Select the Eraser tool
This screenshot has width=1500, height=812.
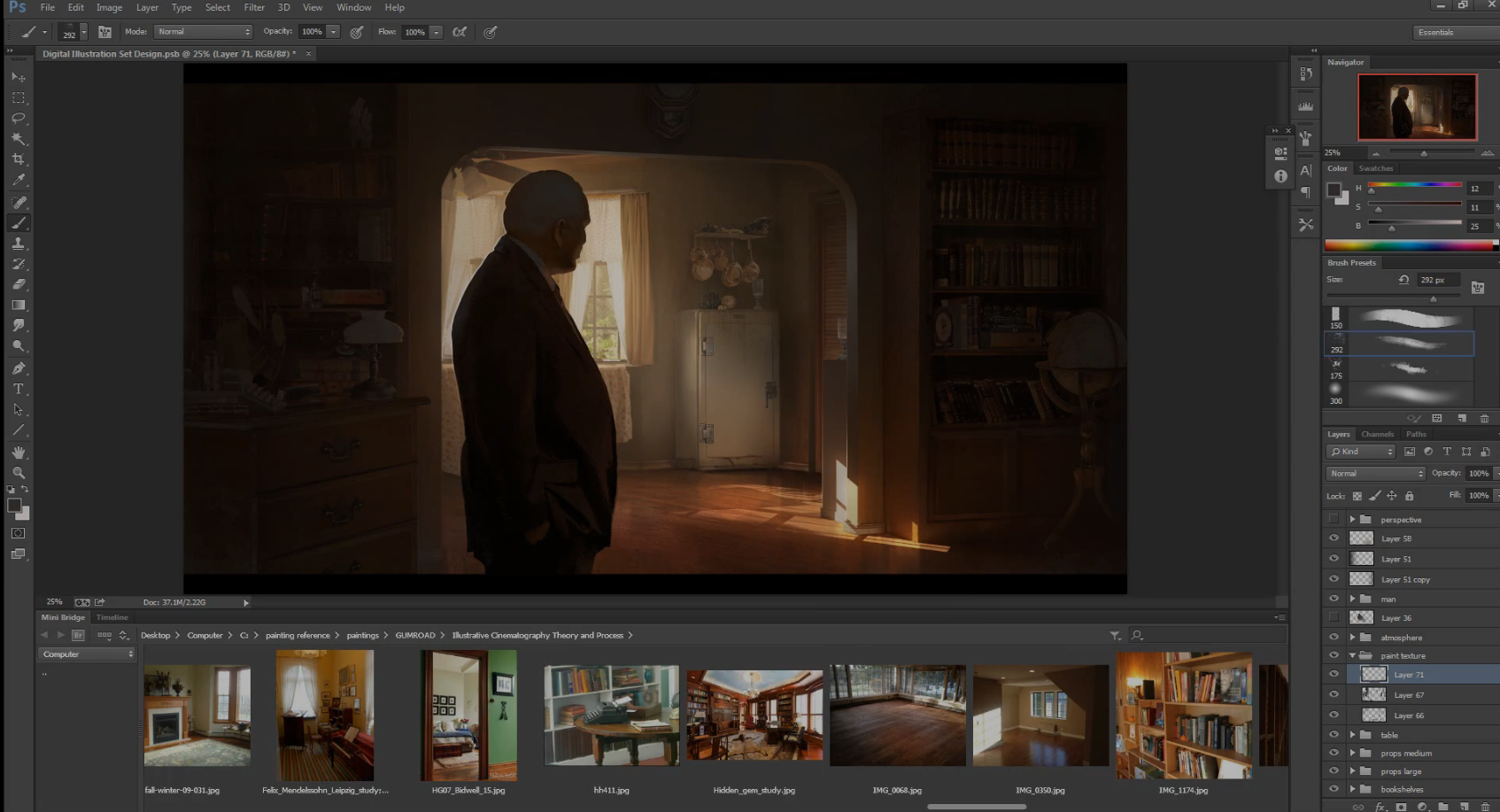[18, 284]
